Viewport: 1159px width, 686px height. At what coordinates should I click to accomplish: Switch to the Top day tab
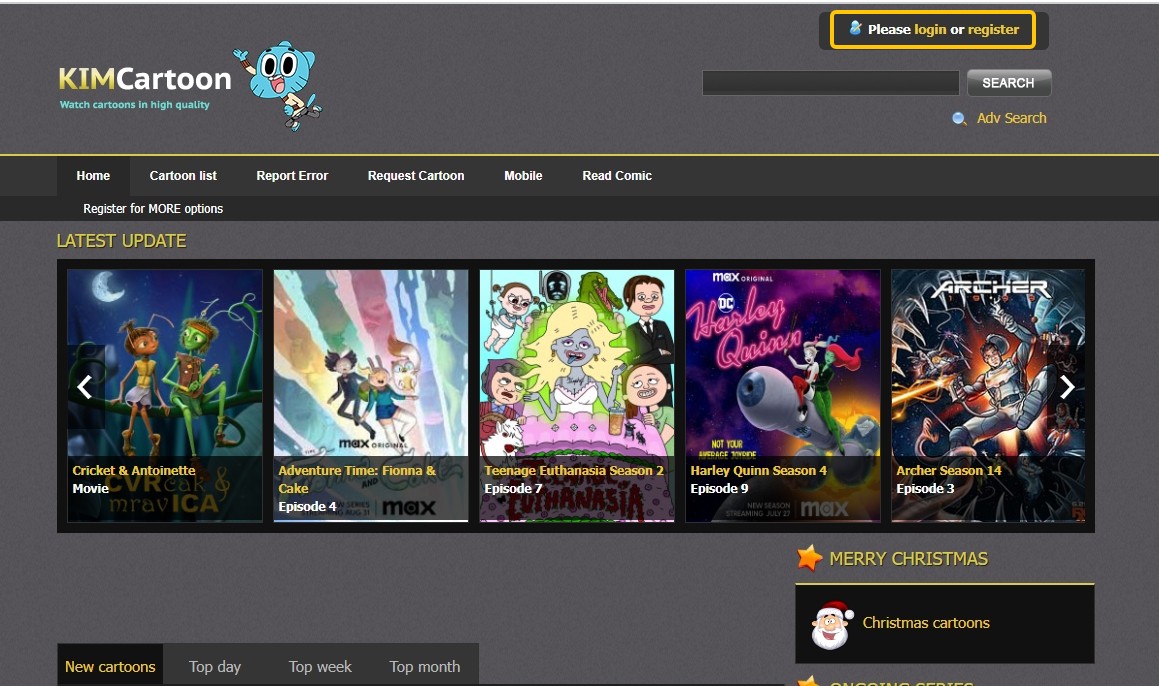pos(215,666)
